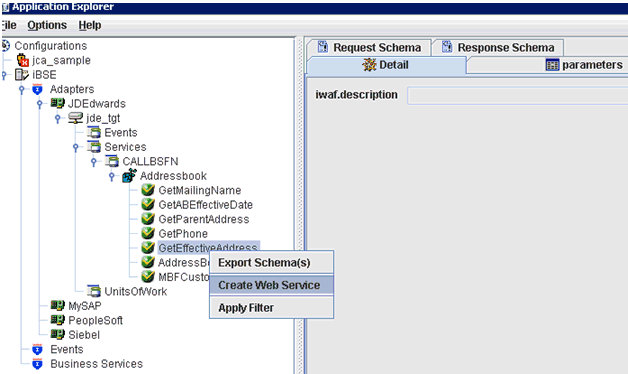Click the checkmark icon beside AddressB

pyautogui.click(x=148, y=262)
